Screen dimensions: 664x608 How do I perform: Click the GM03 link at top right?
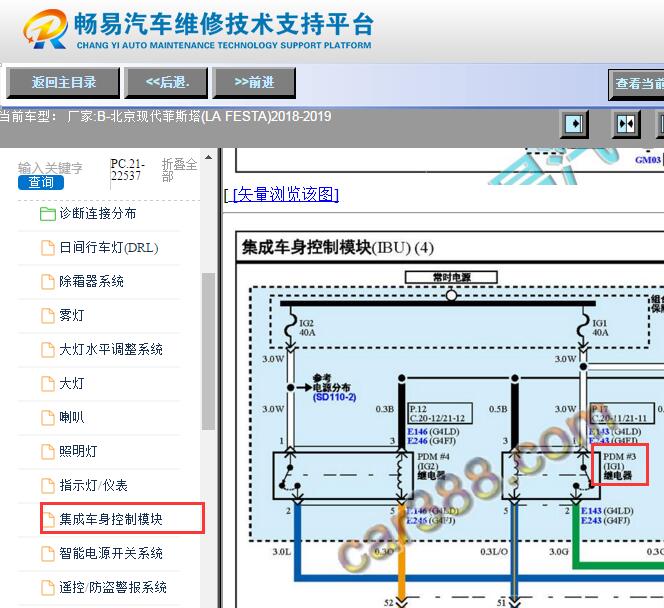tap(647, 160)
